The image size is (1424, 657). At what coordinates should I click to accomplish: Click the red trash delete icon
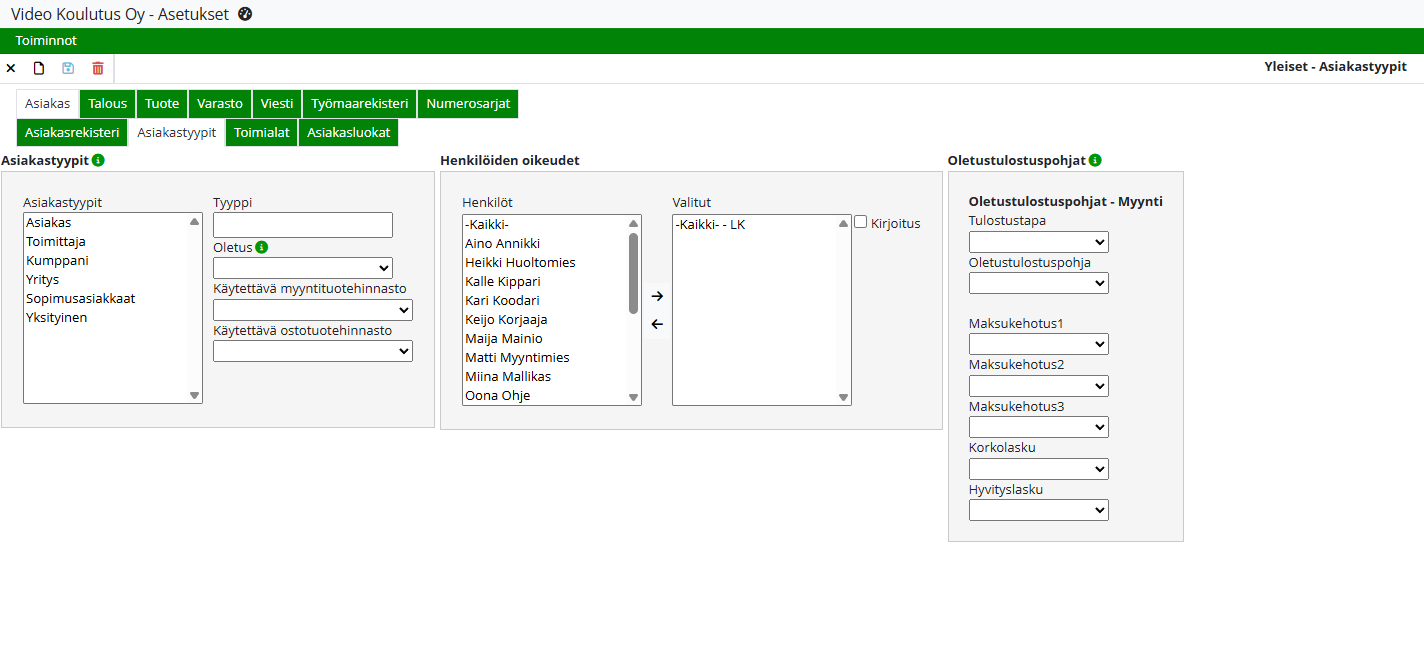(x=98, y=68)
